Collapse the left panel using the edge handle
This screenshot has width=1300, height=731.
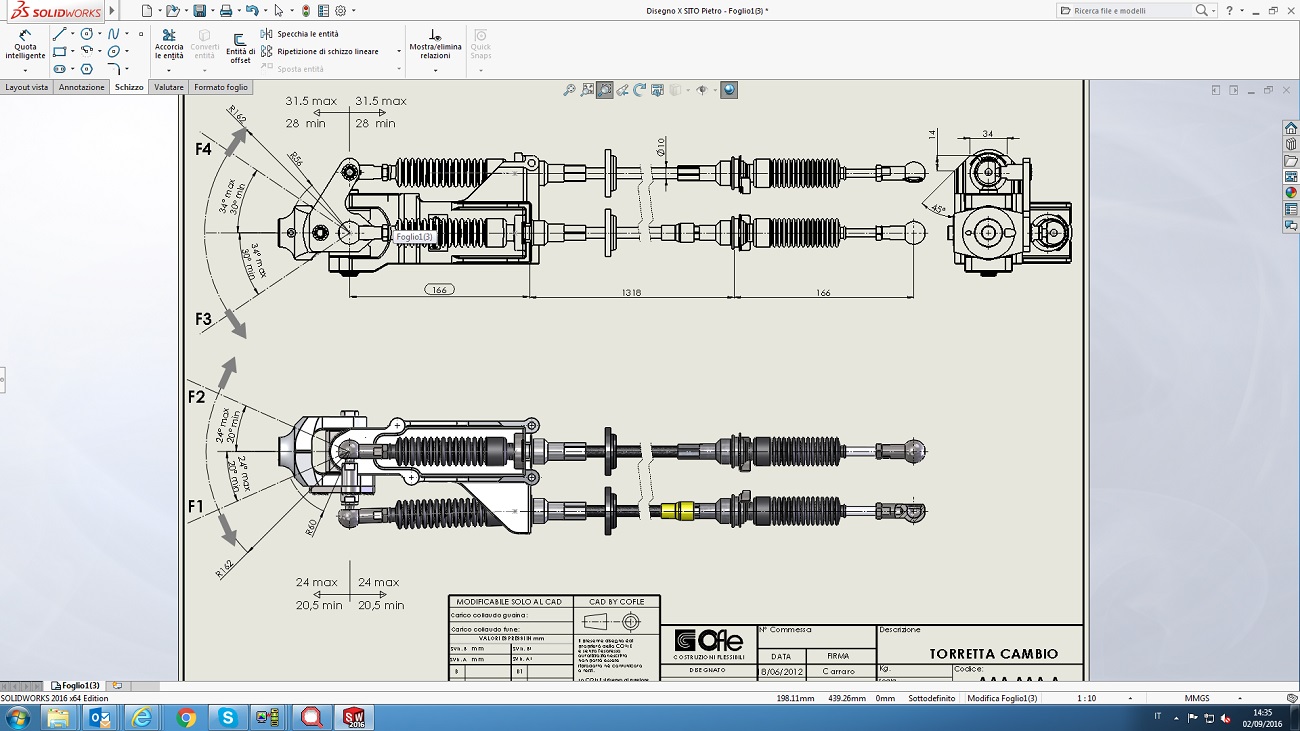pyautogui.click(x=2, y=380)
